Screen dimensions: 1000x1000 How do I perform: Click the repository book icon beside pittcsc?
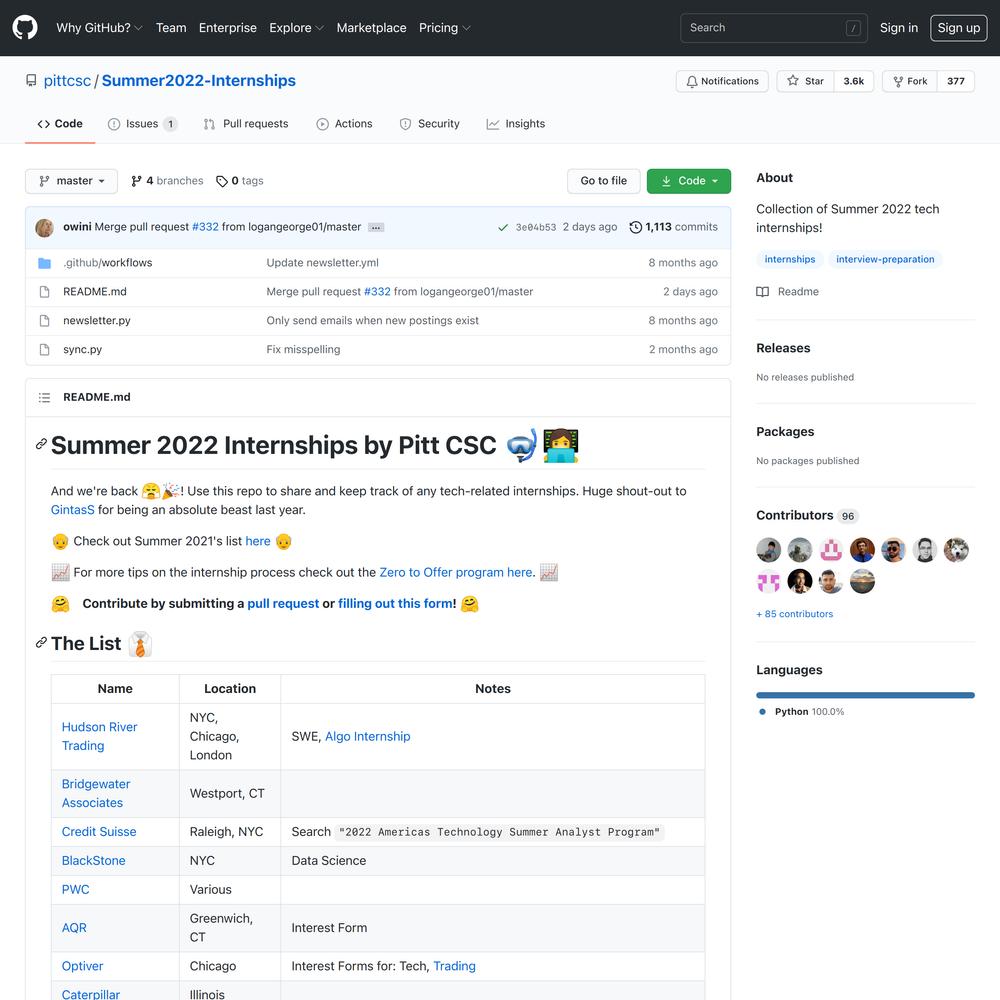[x=31, y=80]
